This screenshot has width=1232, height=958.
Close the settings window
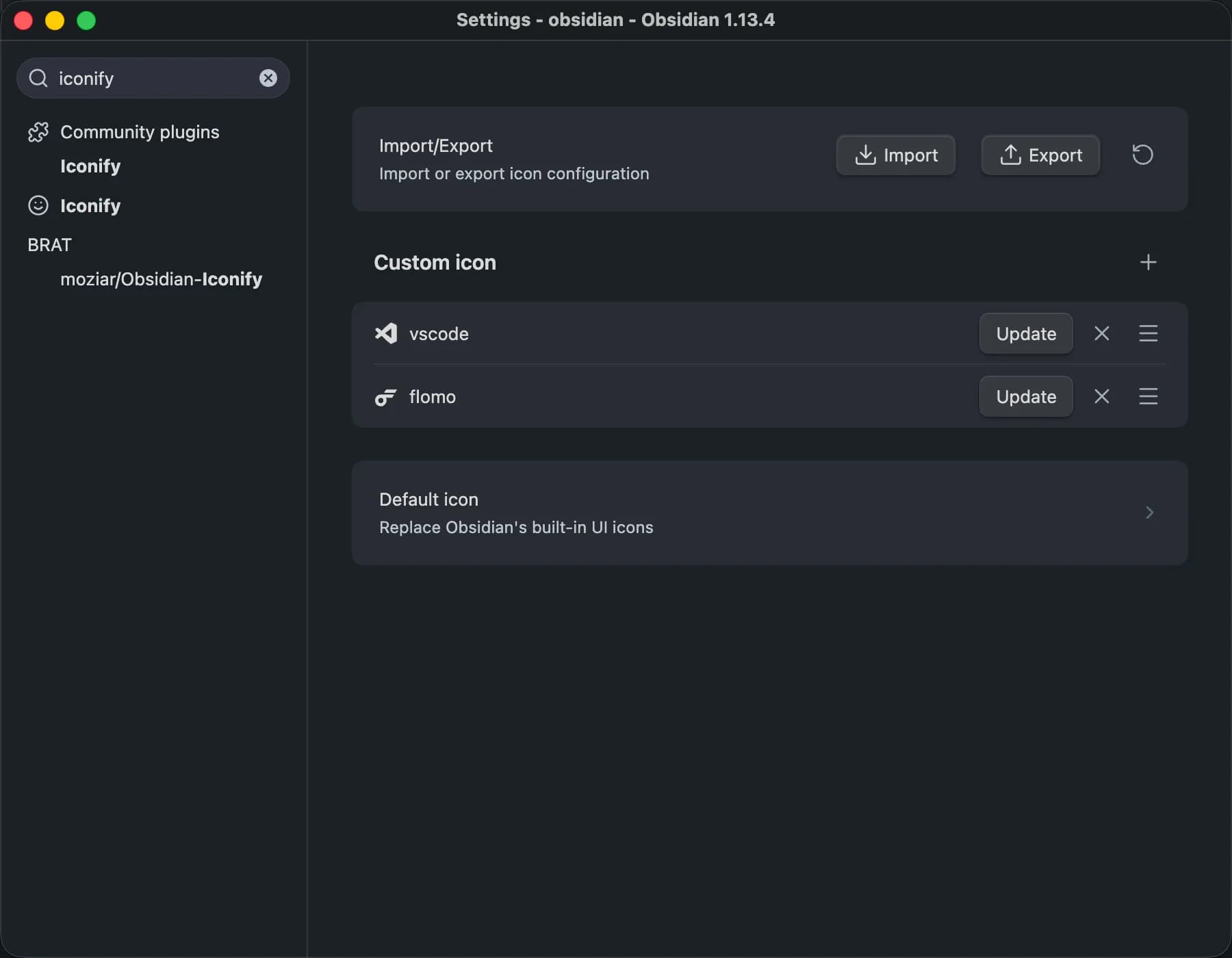(23, 21)
